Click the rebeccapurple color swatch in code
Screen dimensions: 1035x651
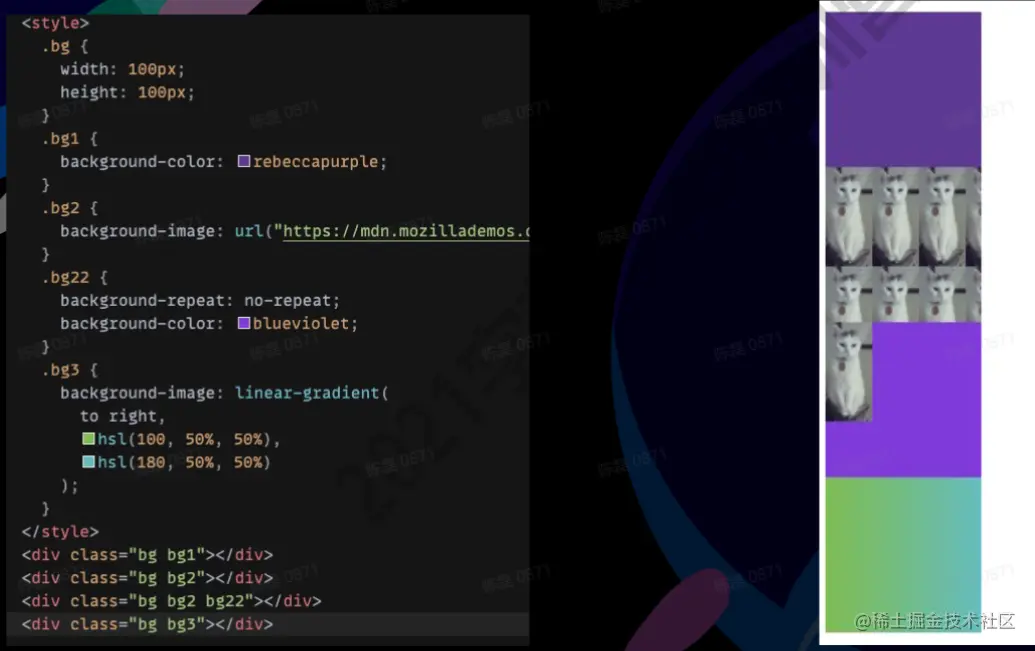(x=244, y=161)
